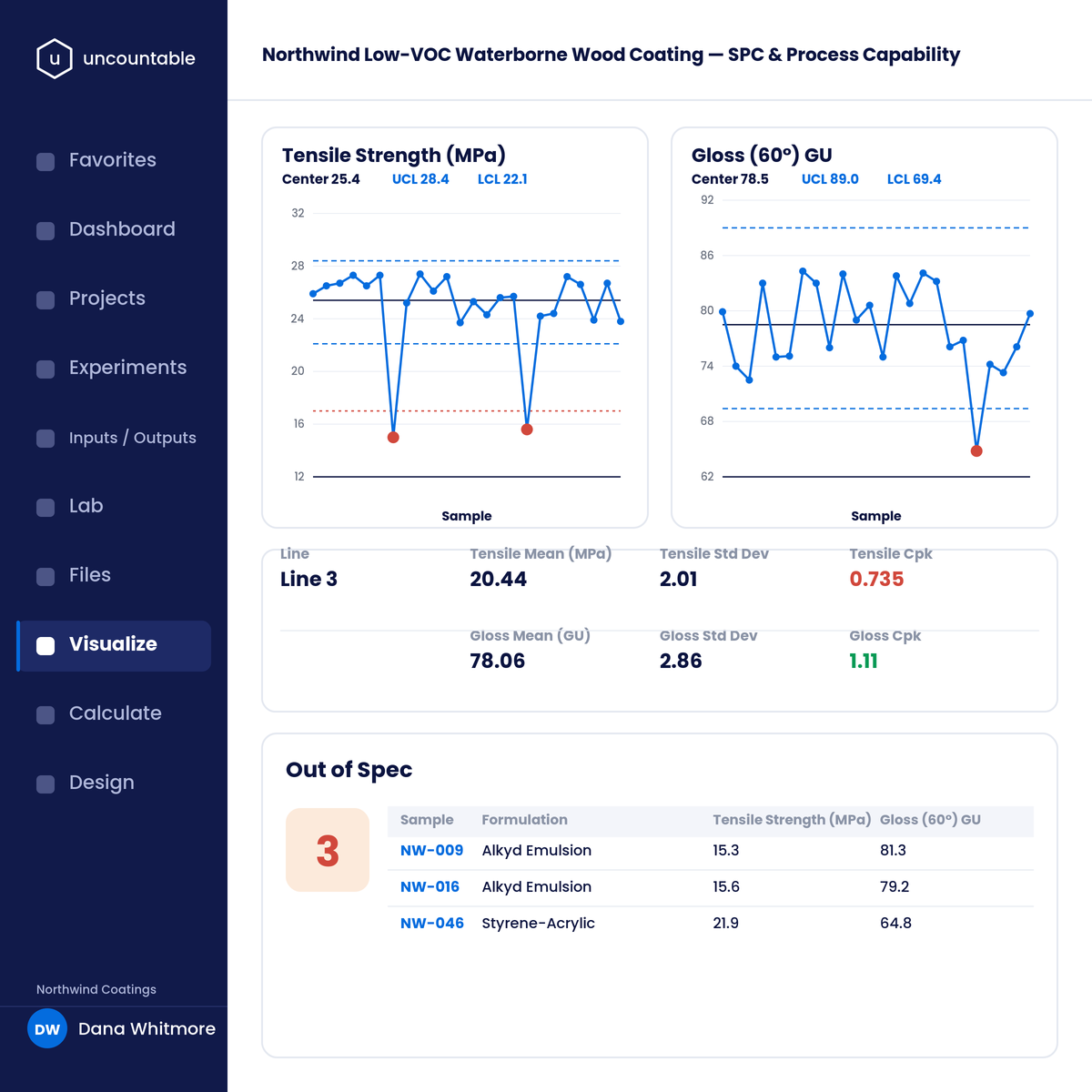Viewport: 1092px width, 1092px height.
Task: Click the gloss UCL 89.0 label
Action: pyautogui.click(x=830, y=179)
